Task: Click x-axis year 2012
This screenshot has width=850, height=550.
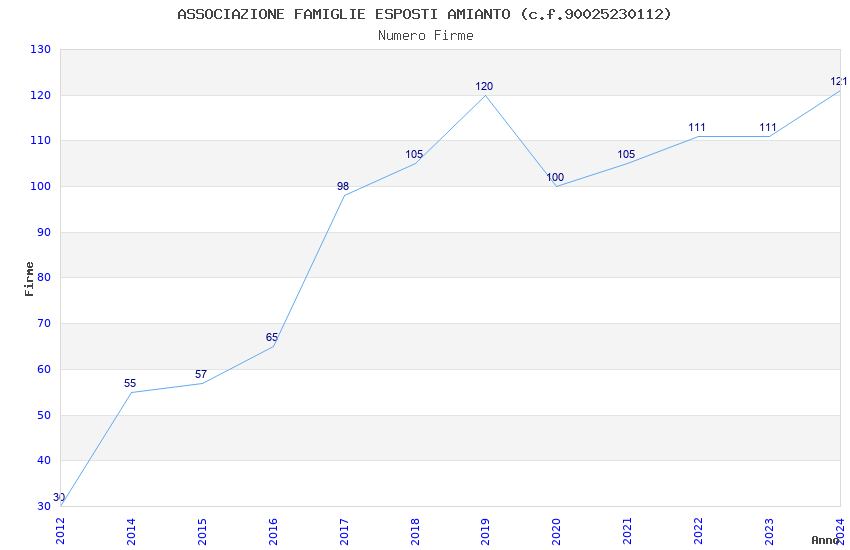Action: [x=60, y=531]
